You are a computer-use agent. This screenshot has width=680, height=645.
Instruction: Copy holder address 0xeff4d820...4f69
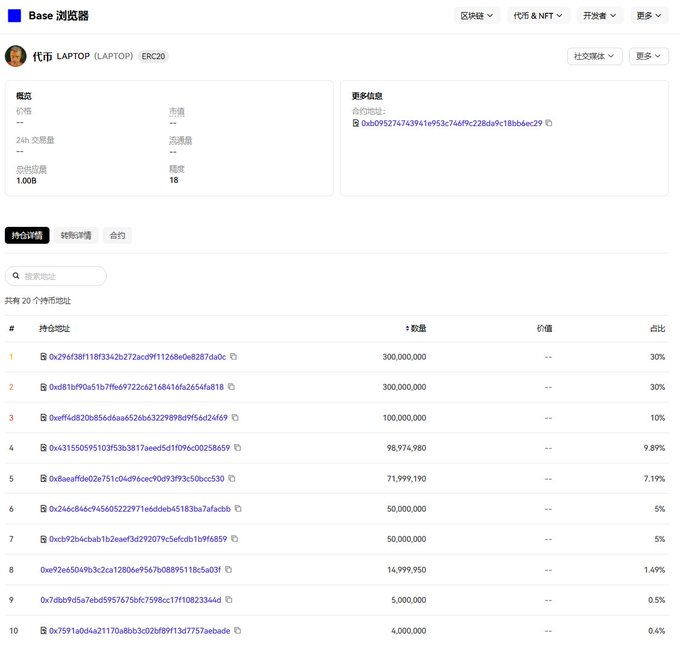(x=235, y=417)
